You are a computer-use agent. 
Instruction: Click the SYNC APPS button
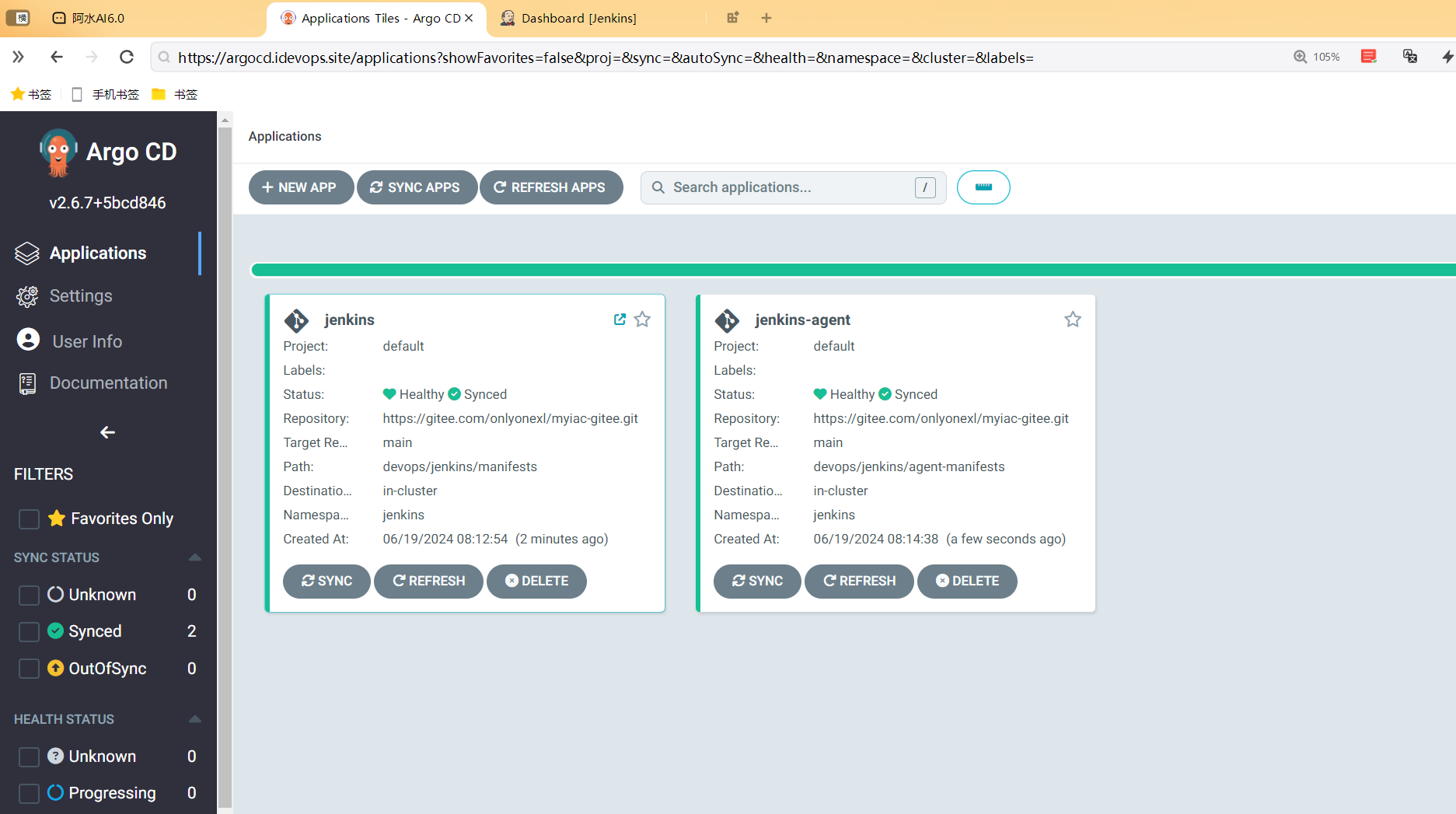pyautogui.click(x=417, y=187)
